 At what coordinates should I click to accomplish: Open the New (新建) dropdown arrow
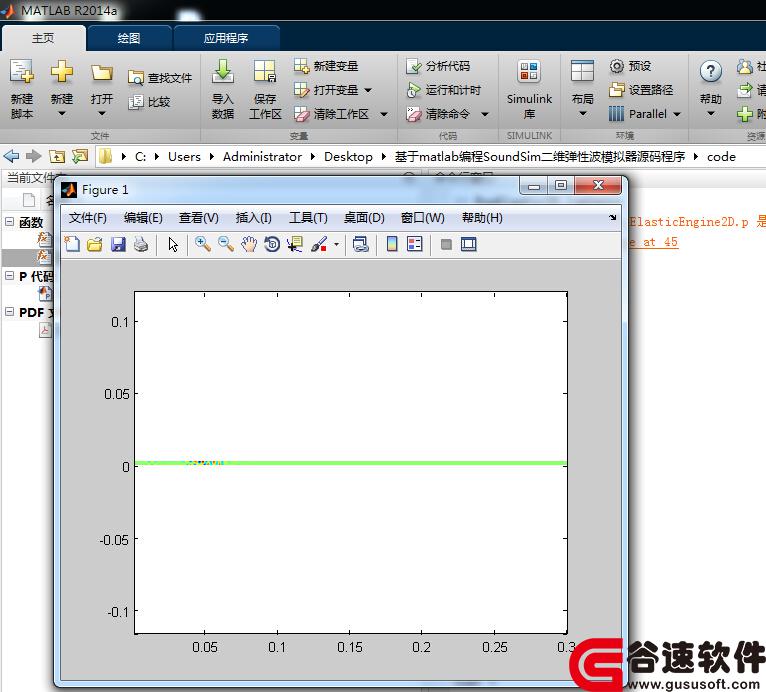click(62, 114)
